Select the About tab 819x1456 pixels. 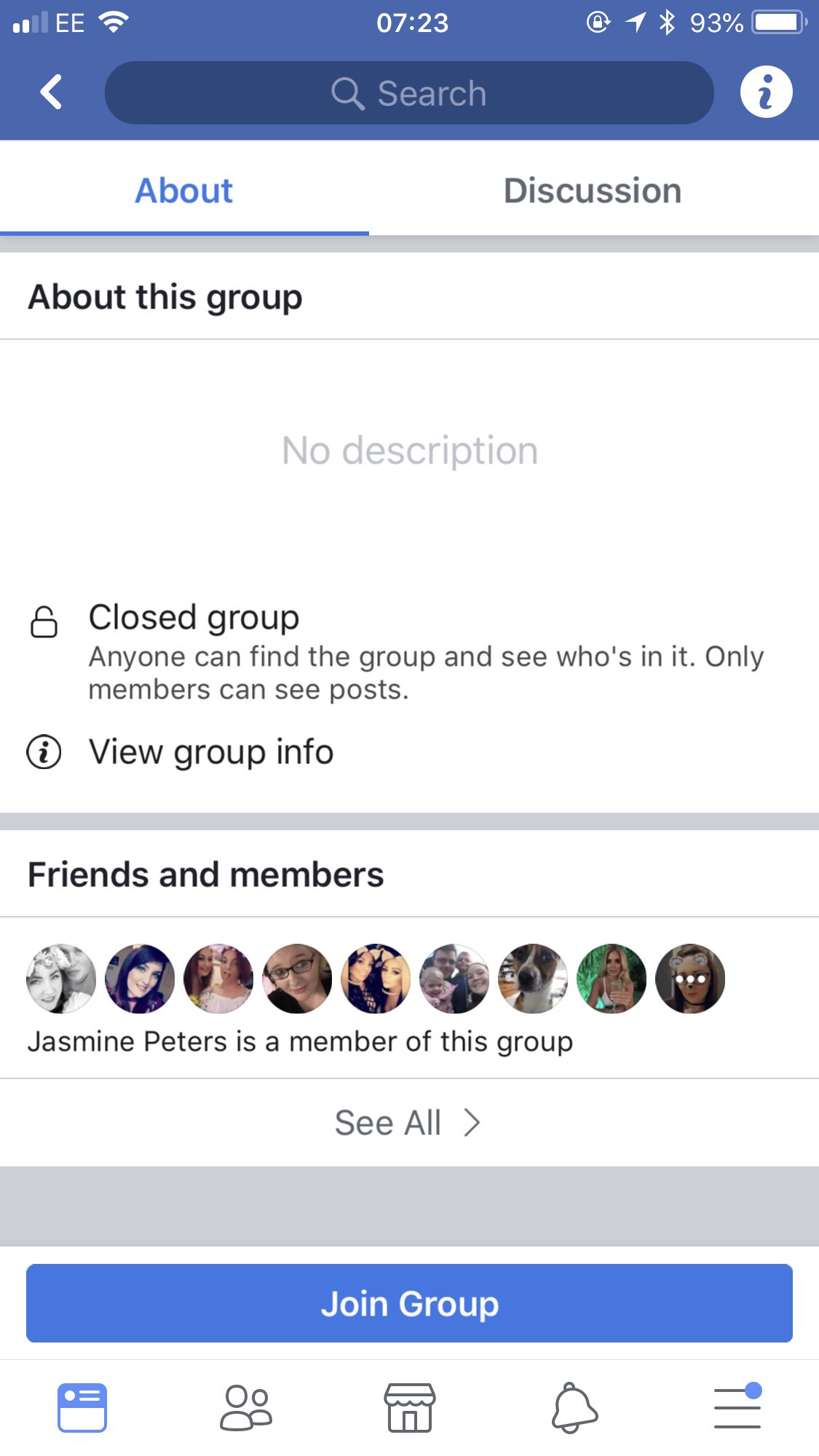(x=184, y=191)
